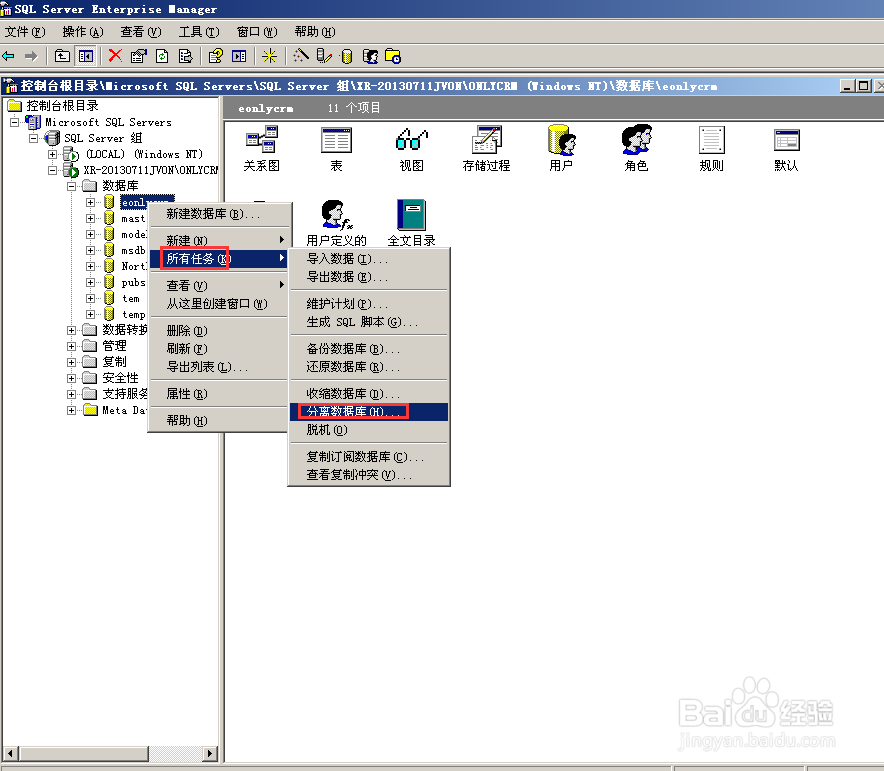Click the red X Delete toolbar icon
Viewport: 884px width, 771px height.
pyautogui.click(x=115, y=56)
